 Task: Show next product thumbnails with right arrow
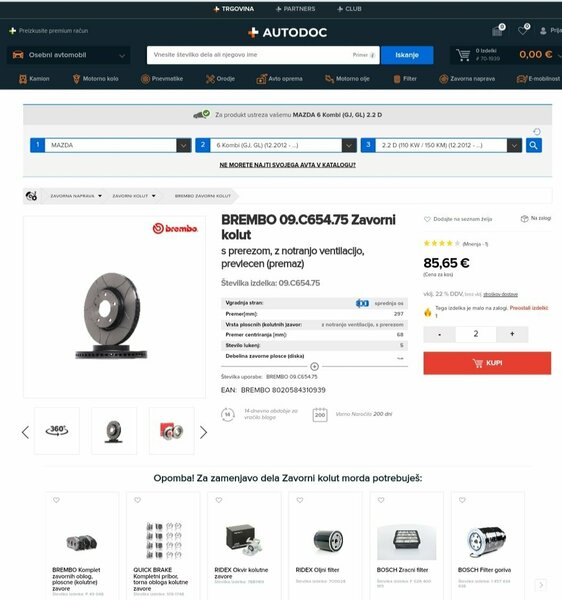point(204,432)
